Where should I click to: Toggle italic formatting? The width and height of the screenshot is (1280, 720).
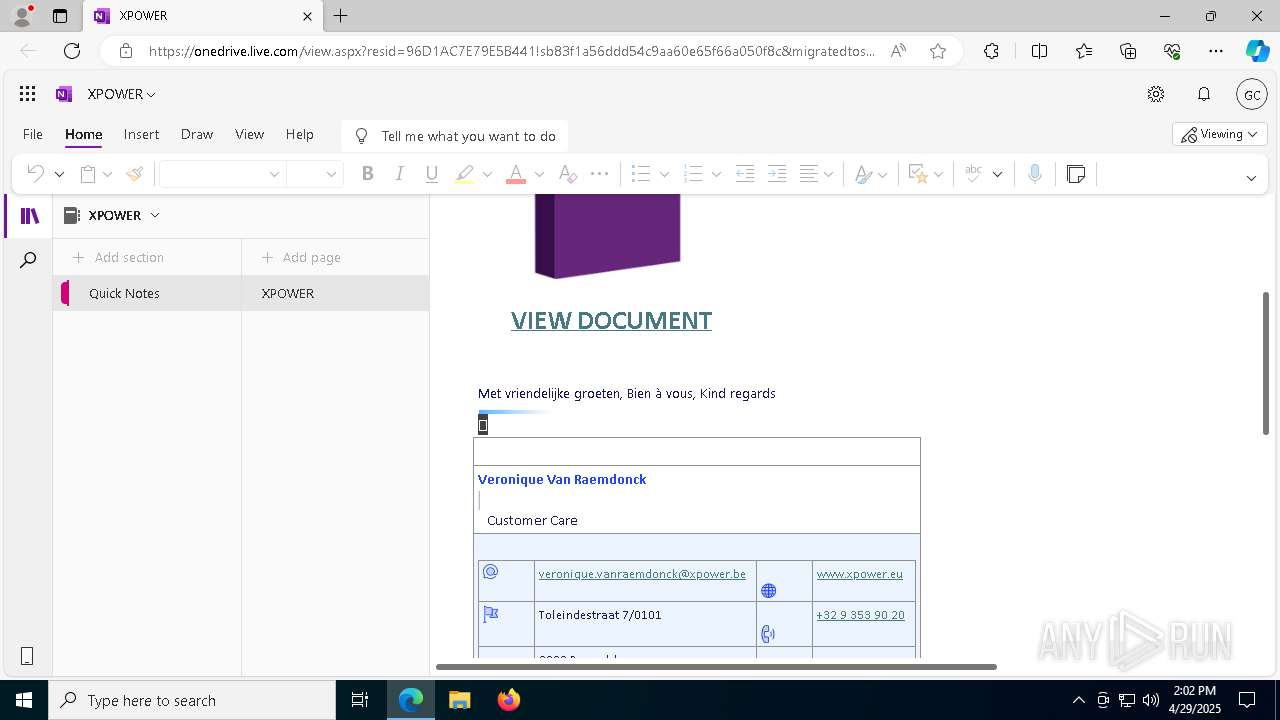point(399,174)
